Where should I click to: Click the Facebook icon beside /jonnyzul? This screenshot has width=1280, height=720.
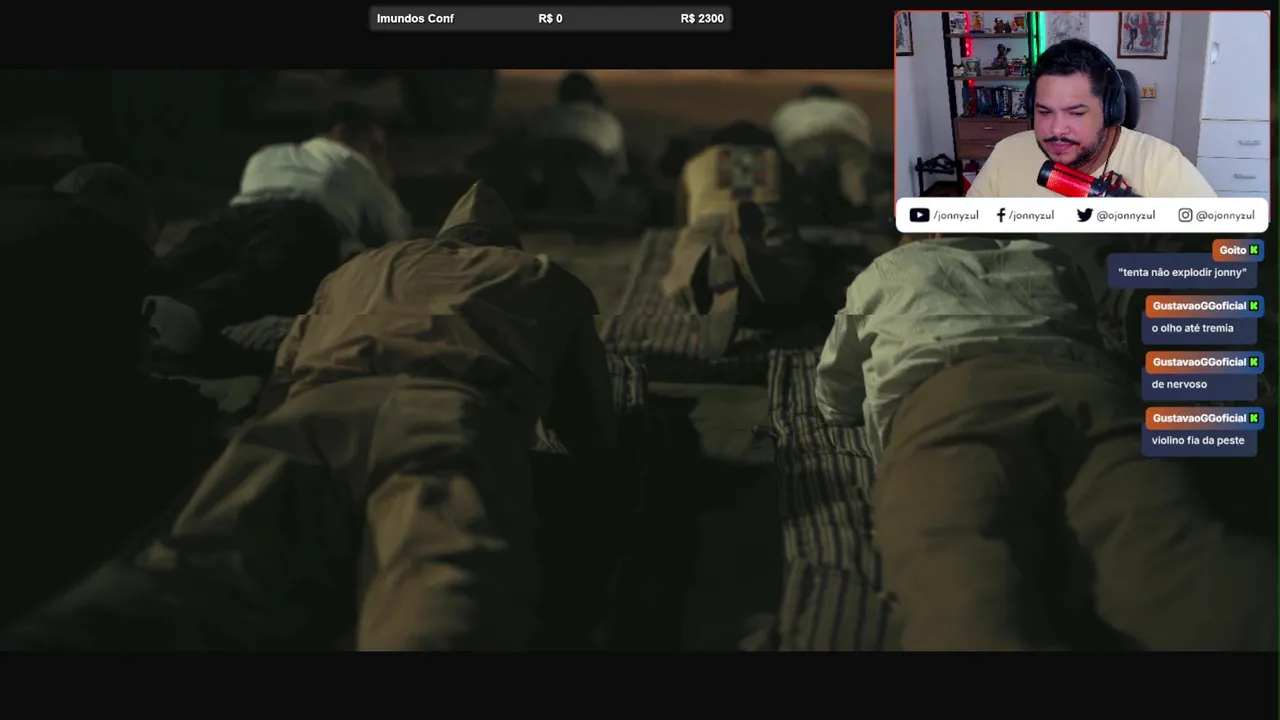(x=1001, y=215)
